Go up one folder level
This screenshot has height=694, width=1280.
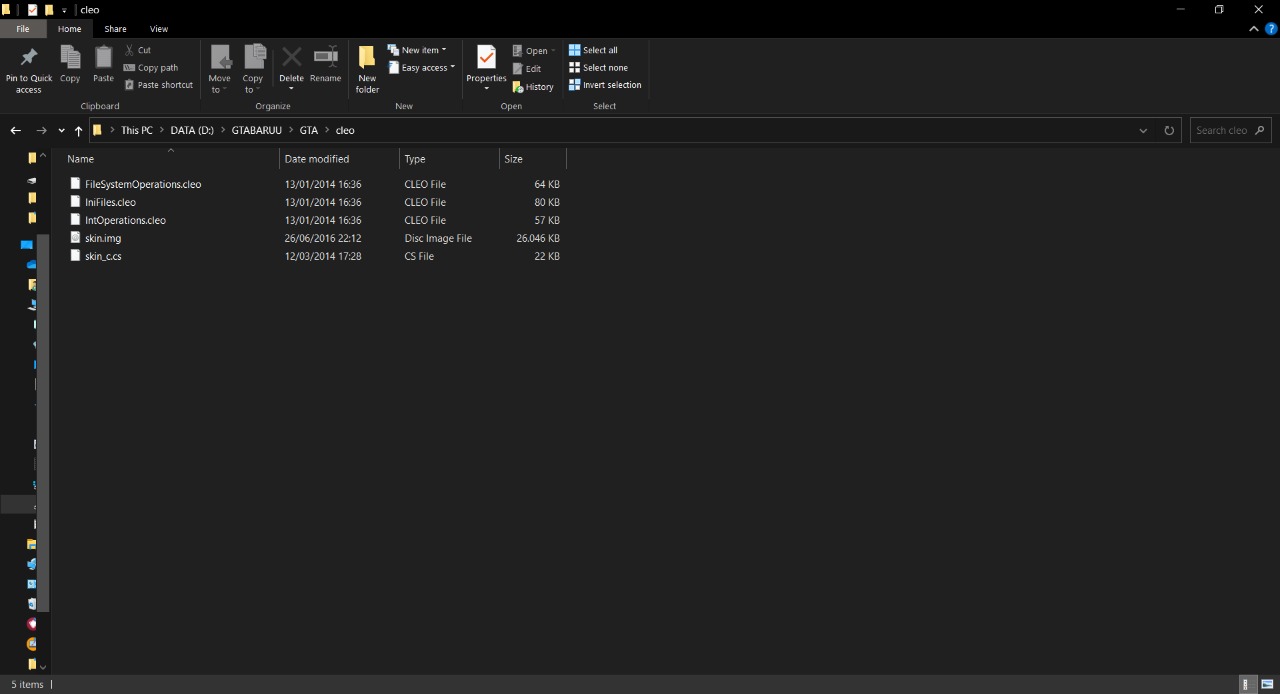coord(79,130)
